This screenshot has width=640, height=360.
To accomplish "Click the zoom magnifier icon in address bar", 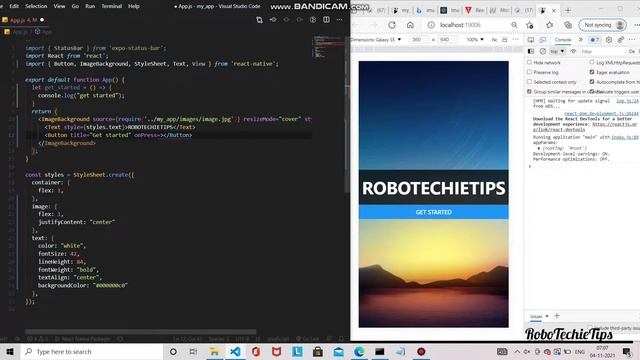I will (x=514, y=25).
